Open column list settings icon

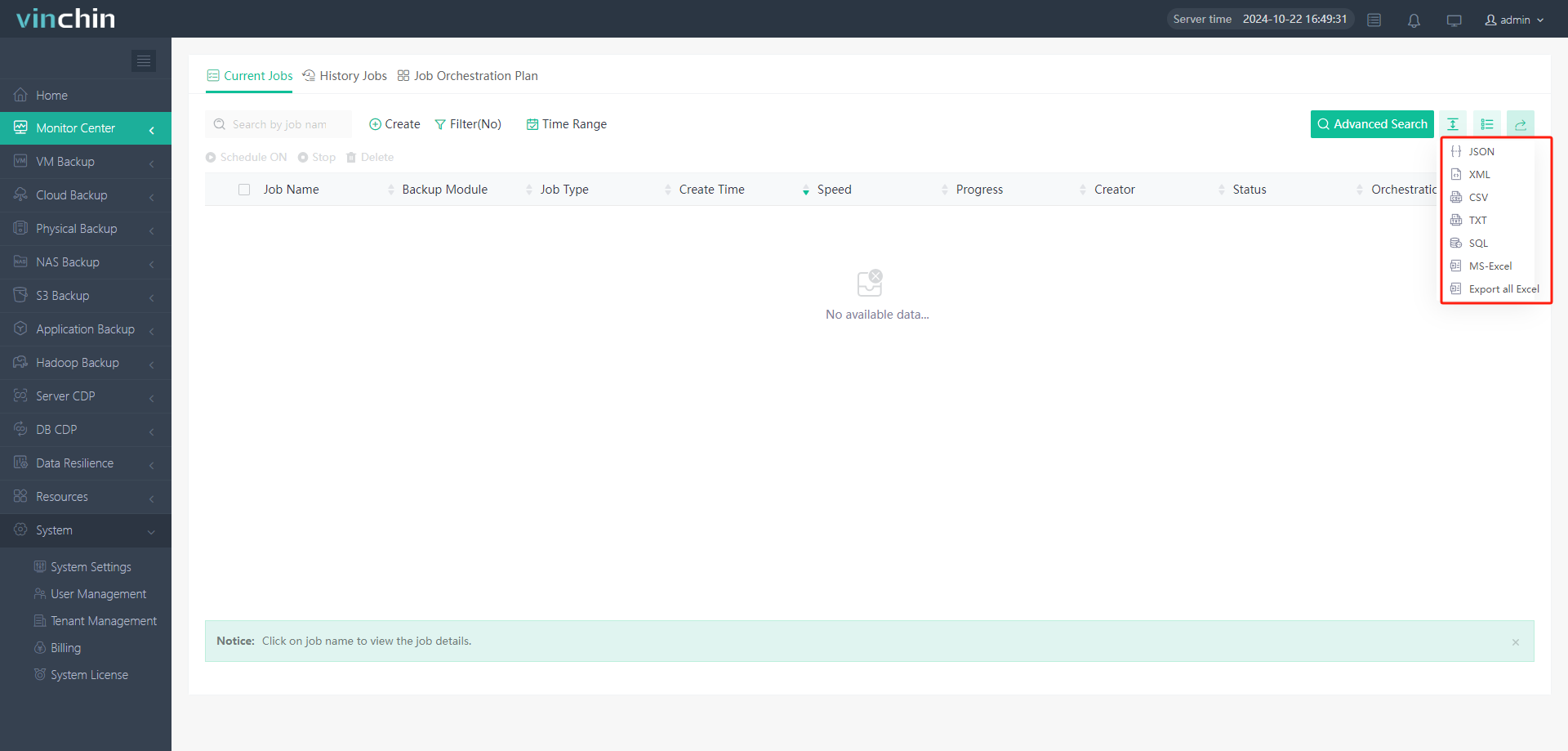1486,124
